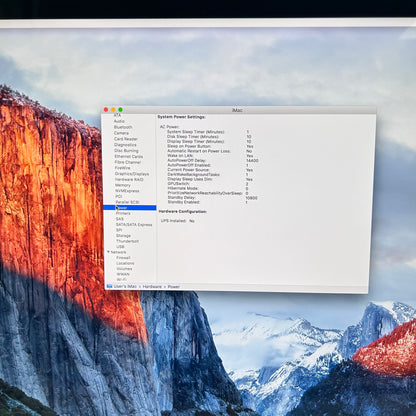Open the SAS hardware entry
The height and width of the screenshot is (416, 416).
tap(119, 219)
